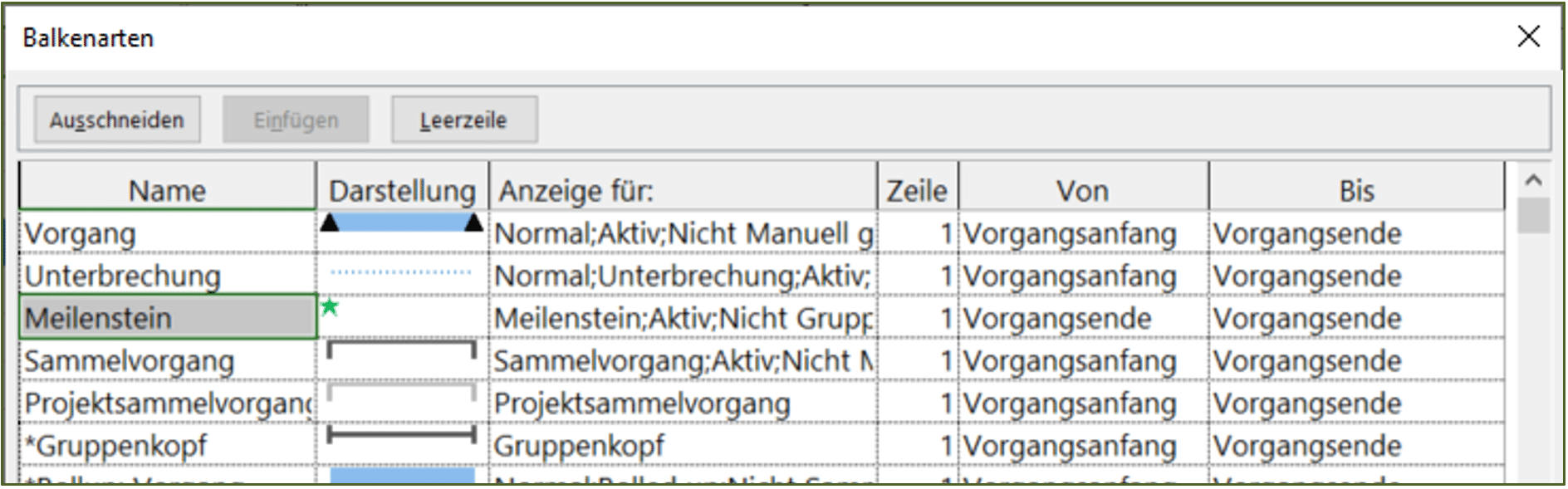This screenshot has height=489, width=1568.
Task: Open Bis cell of Sammelvorgang row
Action: (x=1357, y=360)
